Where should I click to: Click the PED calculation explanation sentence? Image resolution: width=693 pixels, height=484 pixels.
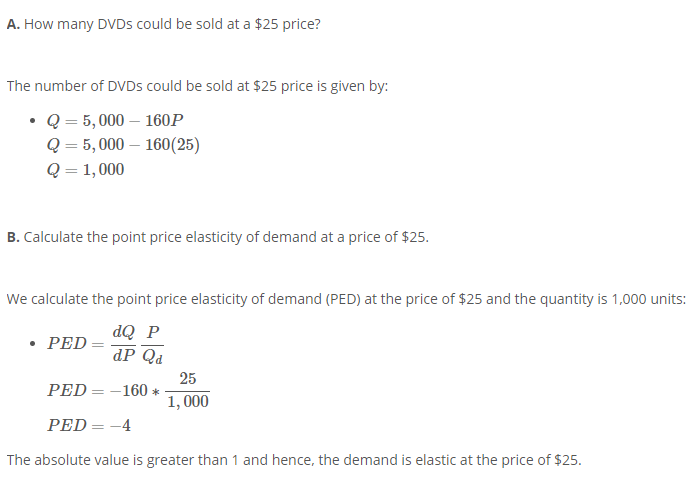tap(346, 299)
